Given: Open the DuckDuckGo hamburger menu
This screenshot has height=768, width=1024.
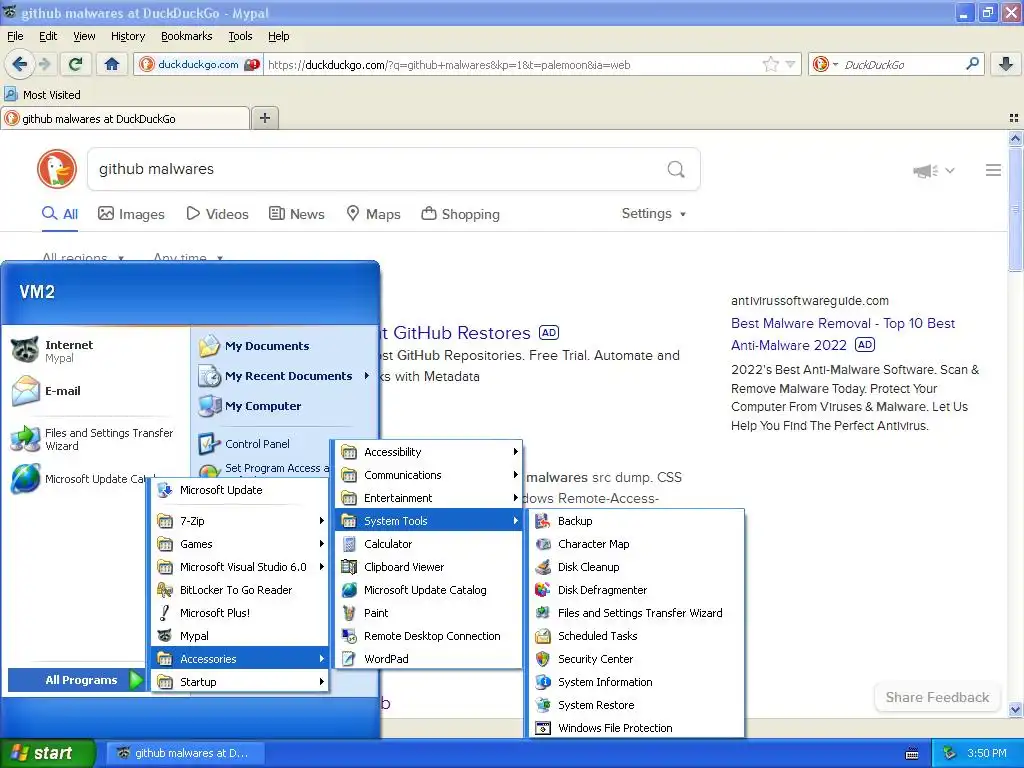Looking at the screenshot, I should pyautogui.click(x=993, y=170).
